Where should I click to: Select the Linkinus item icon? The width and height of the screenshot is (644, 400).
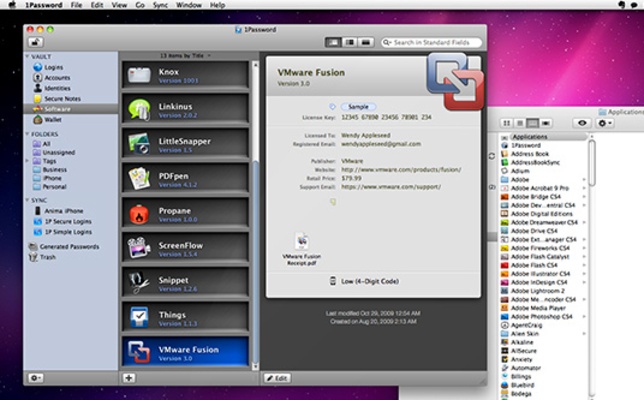[139, 110]
